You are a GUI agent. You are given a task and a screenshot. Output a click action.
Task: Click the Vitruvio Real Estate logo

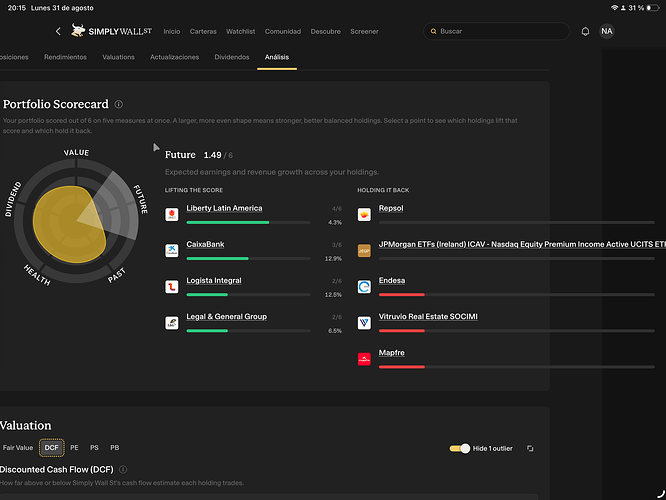pyautogui.click(x=364, y=323)
